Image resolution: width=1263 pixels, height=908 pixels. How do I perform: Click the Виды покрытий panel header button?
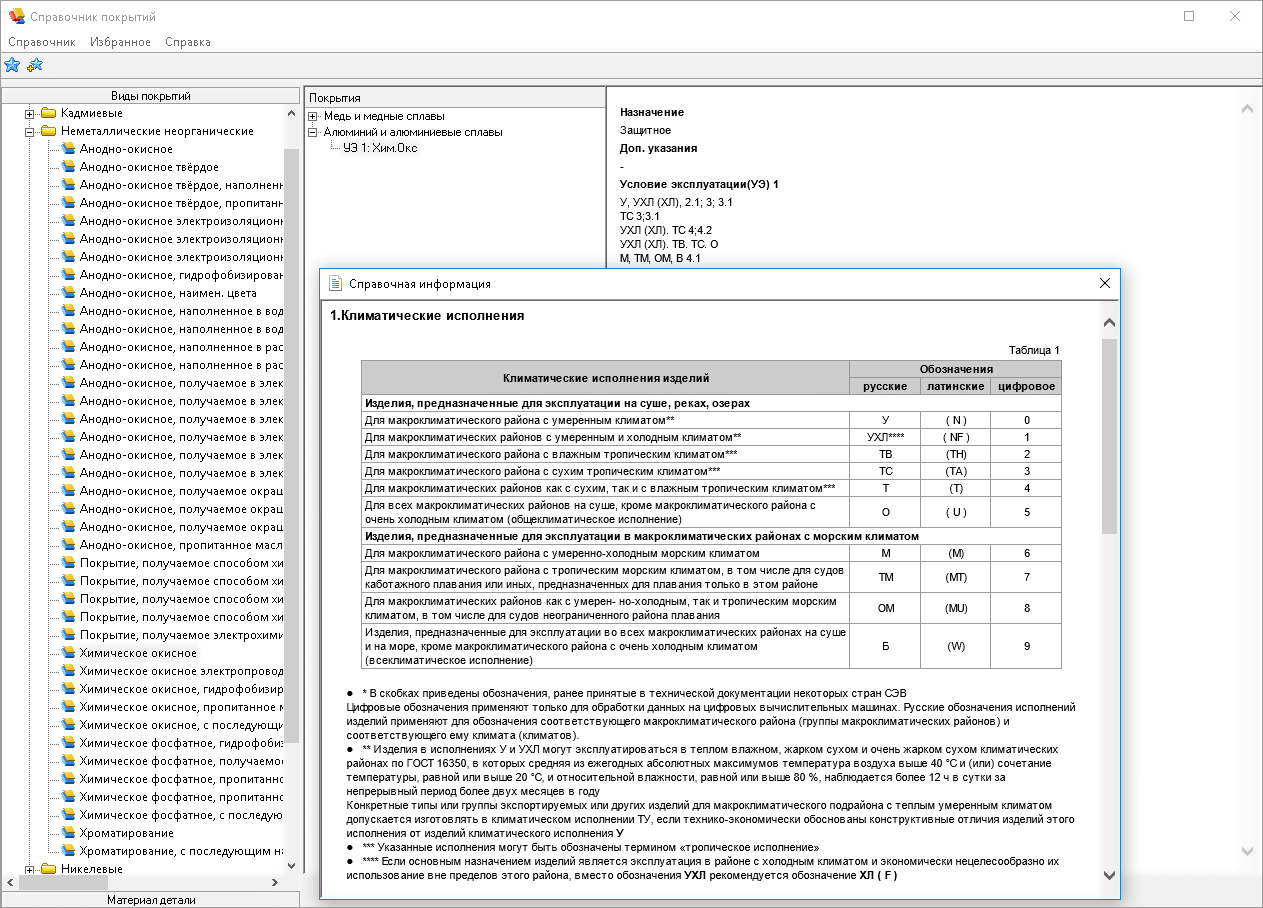tap(151, 96)
